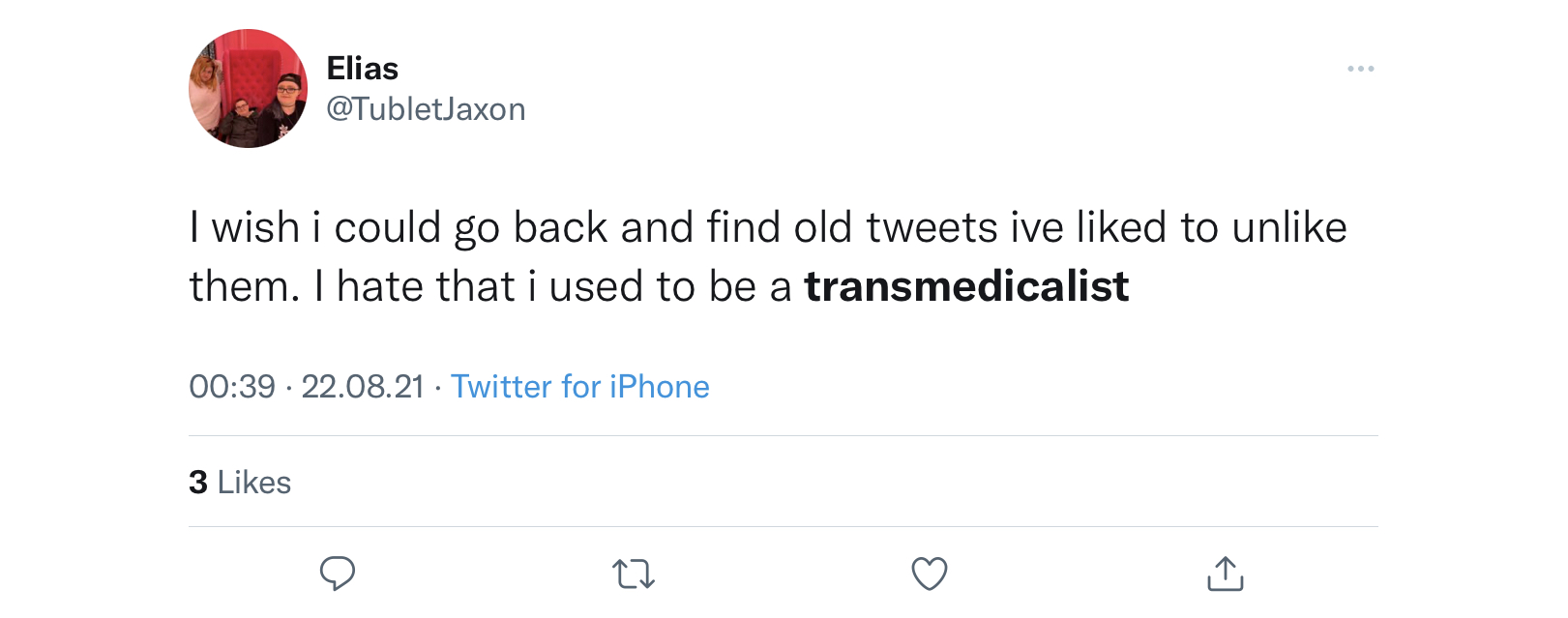Follow the Twitter for iPhone link
This screenshot has width=1568, height=618.
coord(580,387)
